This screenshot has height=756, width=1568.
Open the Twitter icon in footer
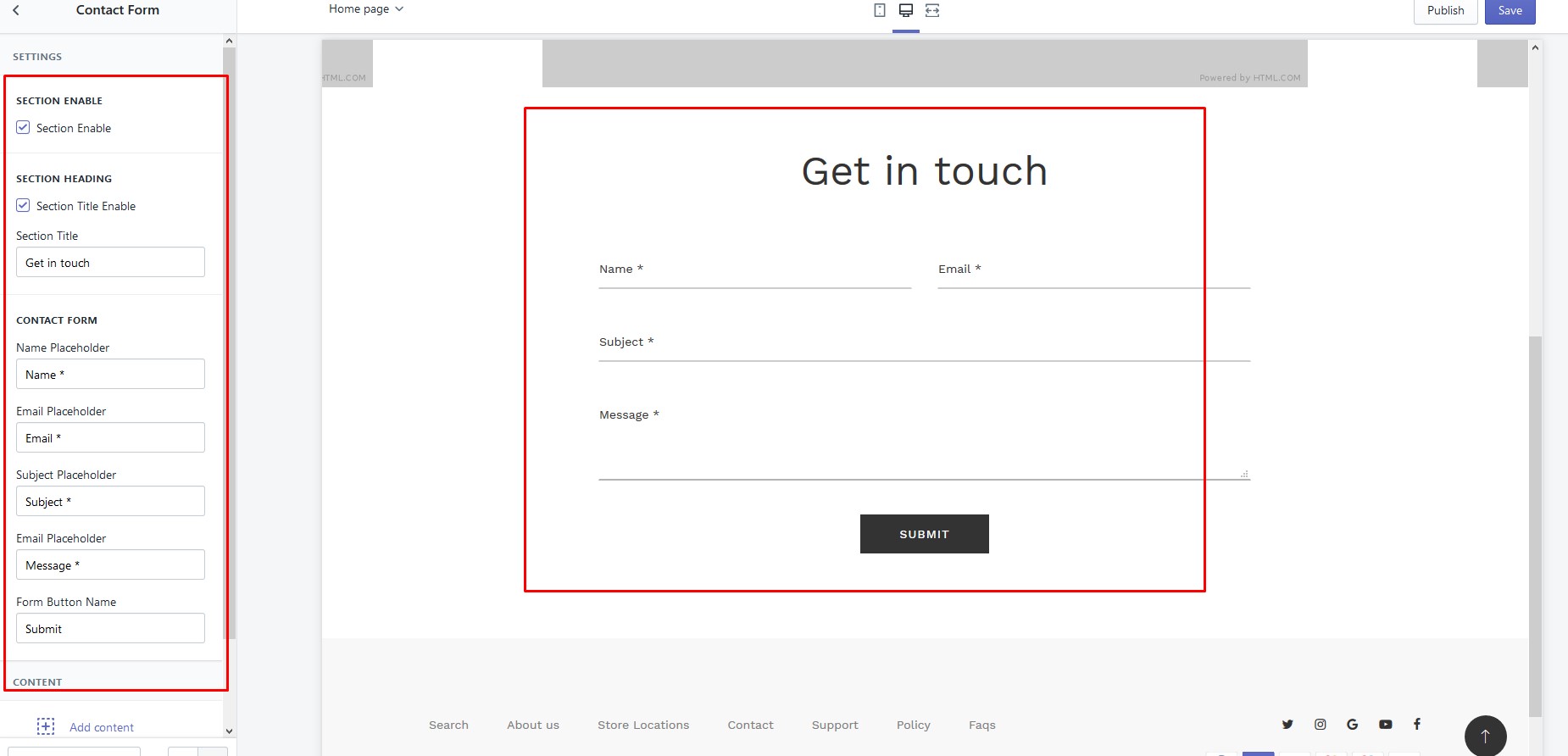pos(1287,725)
